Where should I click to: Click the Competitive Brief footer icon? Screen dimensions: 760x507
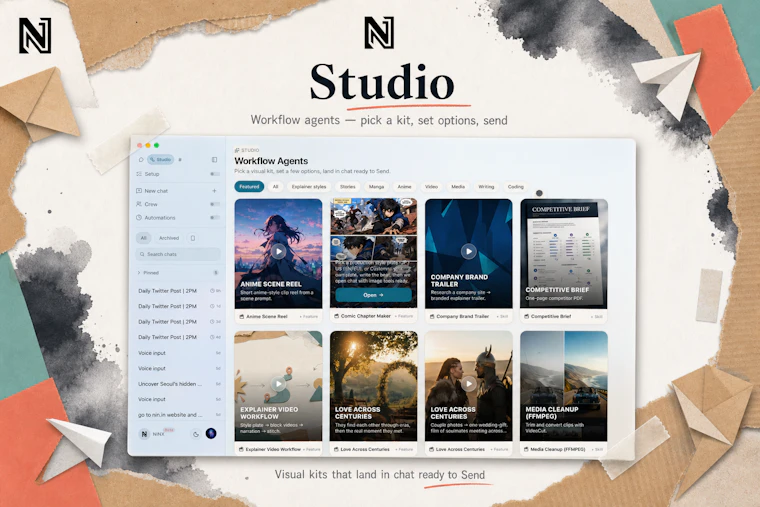pyautogui.click(x=526, y=317)
